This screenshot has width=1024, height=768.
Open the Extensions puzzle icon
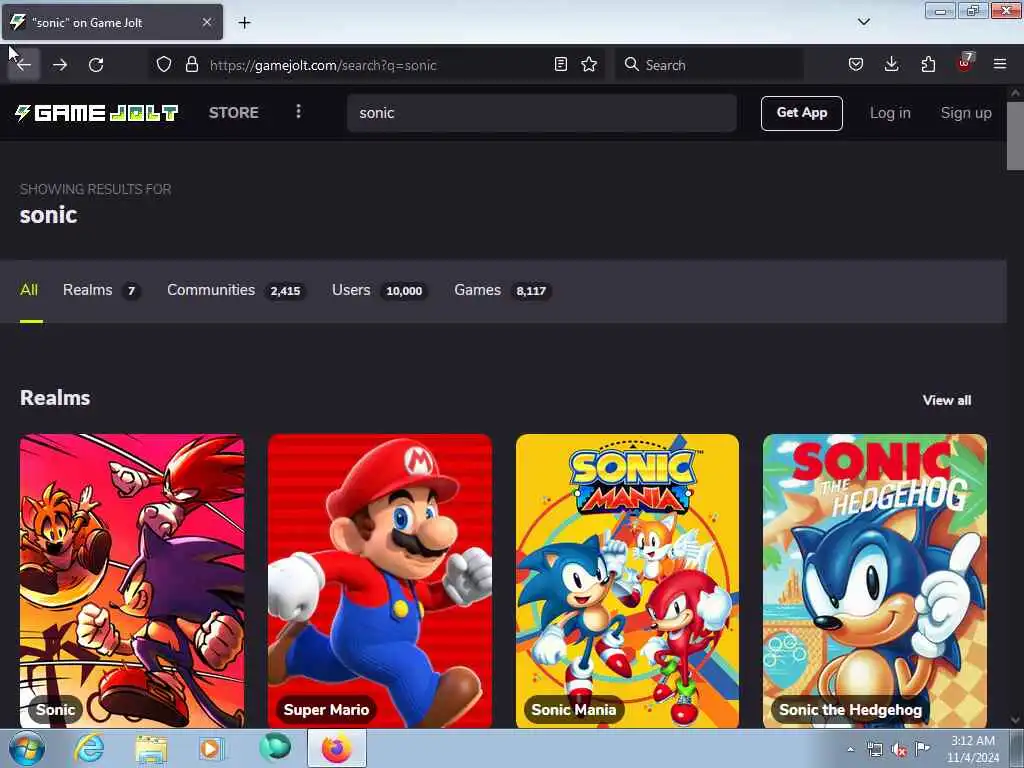click(x=928, y=65)
